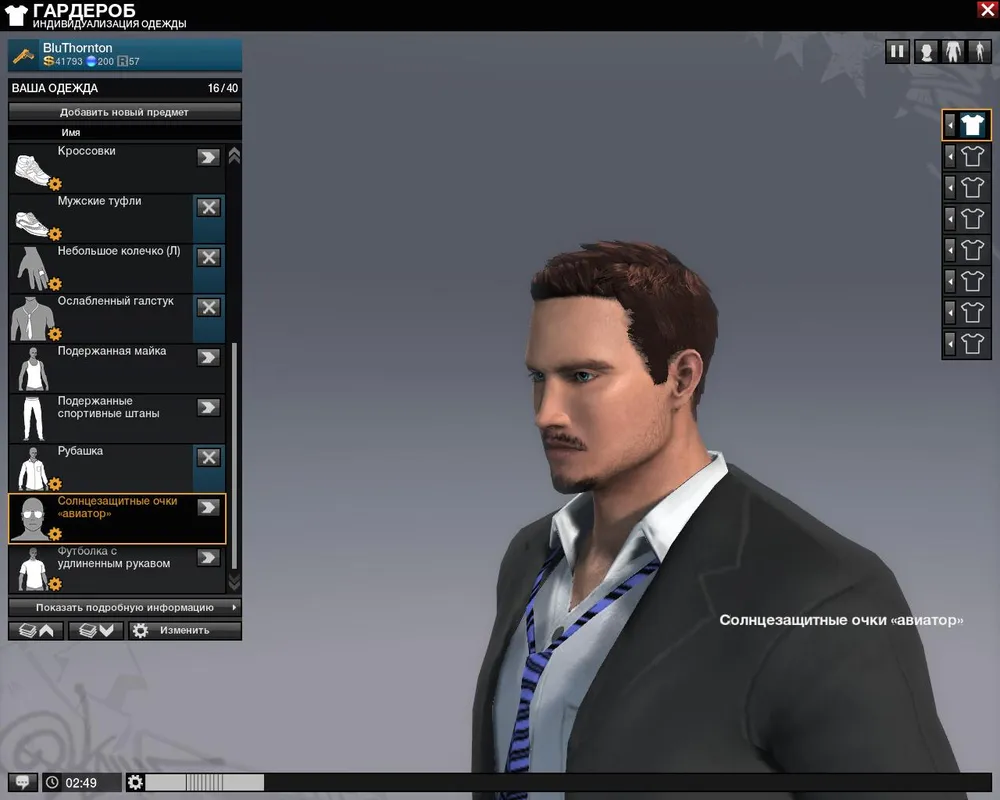Select the sixth outfit slot shirt icon
The image size is (1000, 800).
(973, 281)
